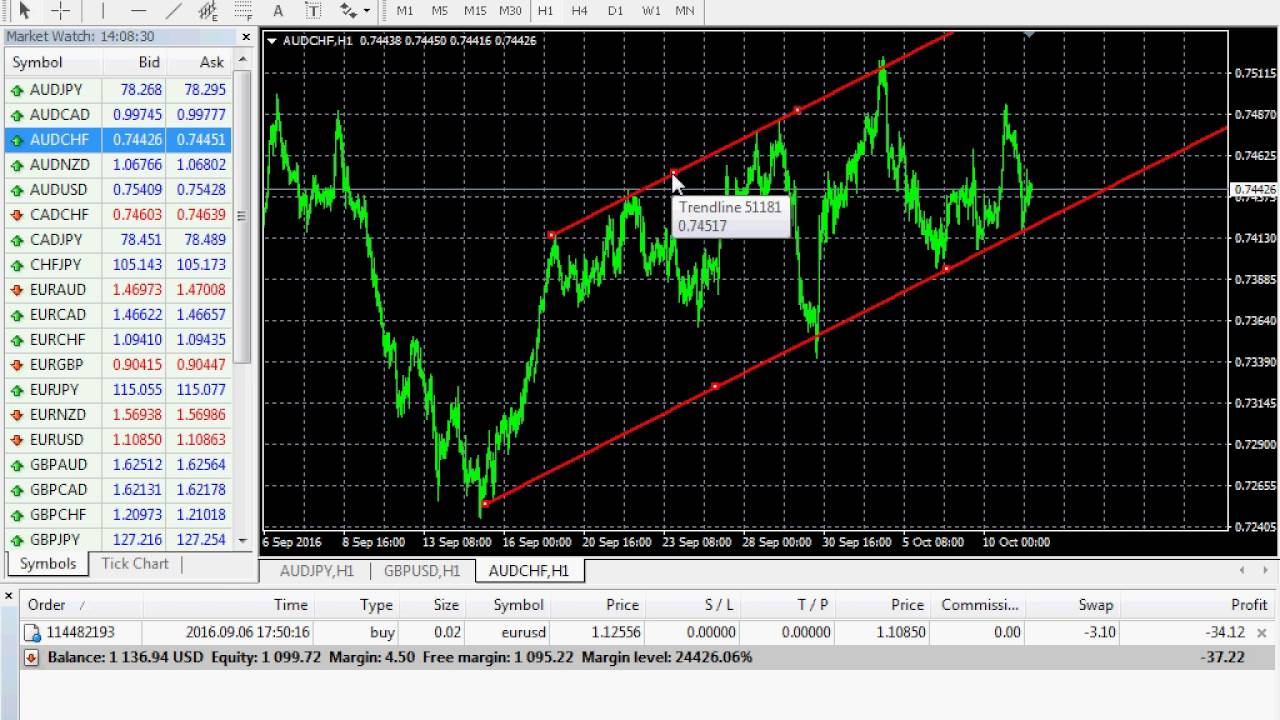
Task: Select AUDJPY in Market Watch
Action: click(x=118, y=90)
